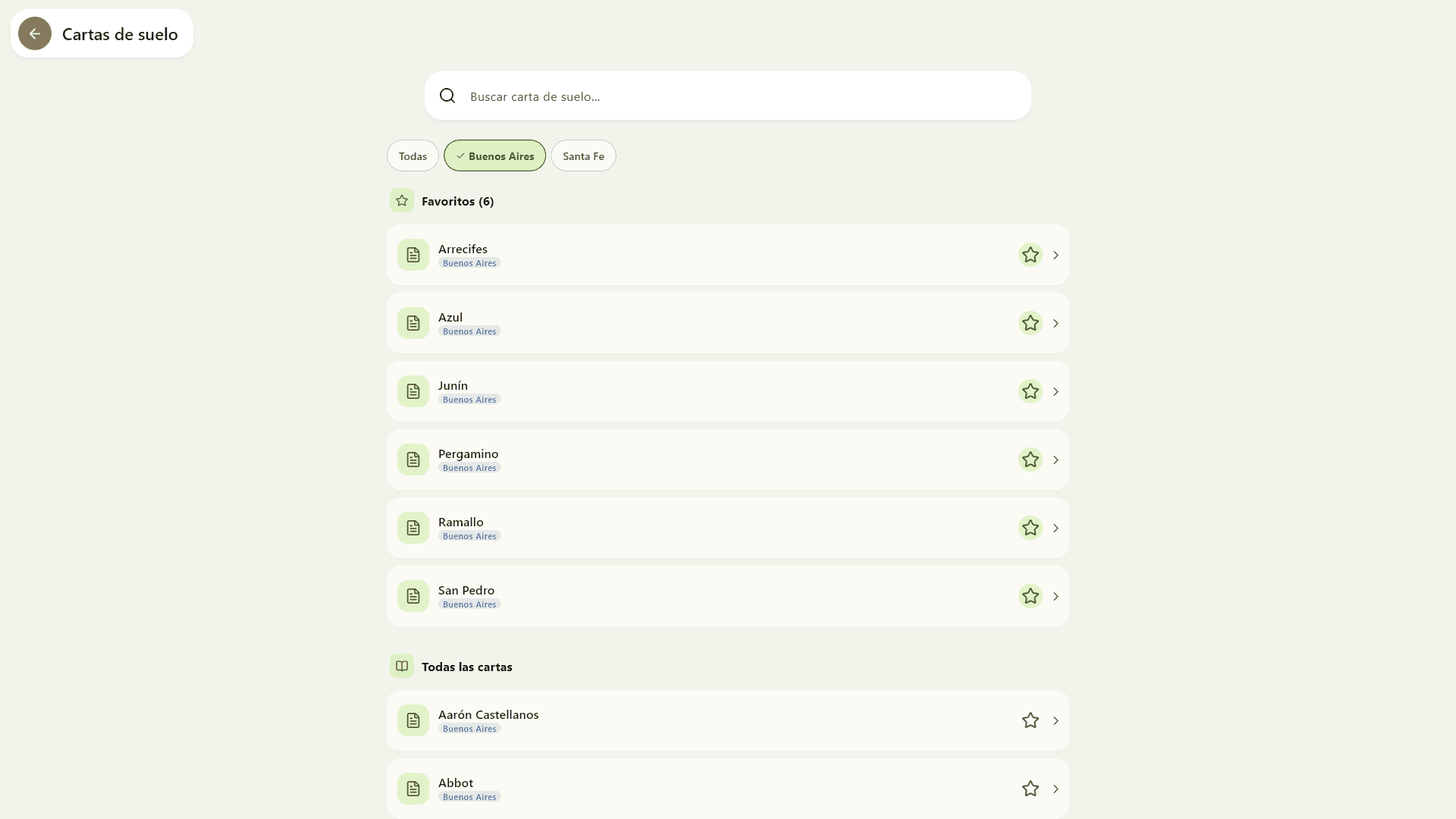Click the Favoritos section star icon
This screenshot has width=1456, height=819.
click(x=402, y=200)
